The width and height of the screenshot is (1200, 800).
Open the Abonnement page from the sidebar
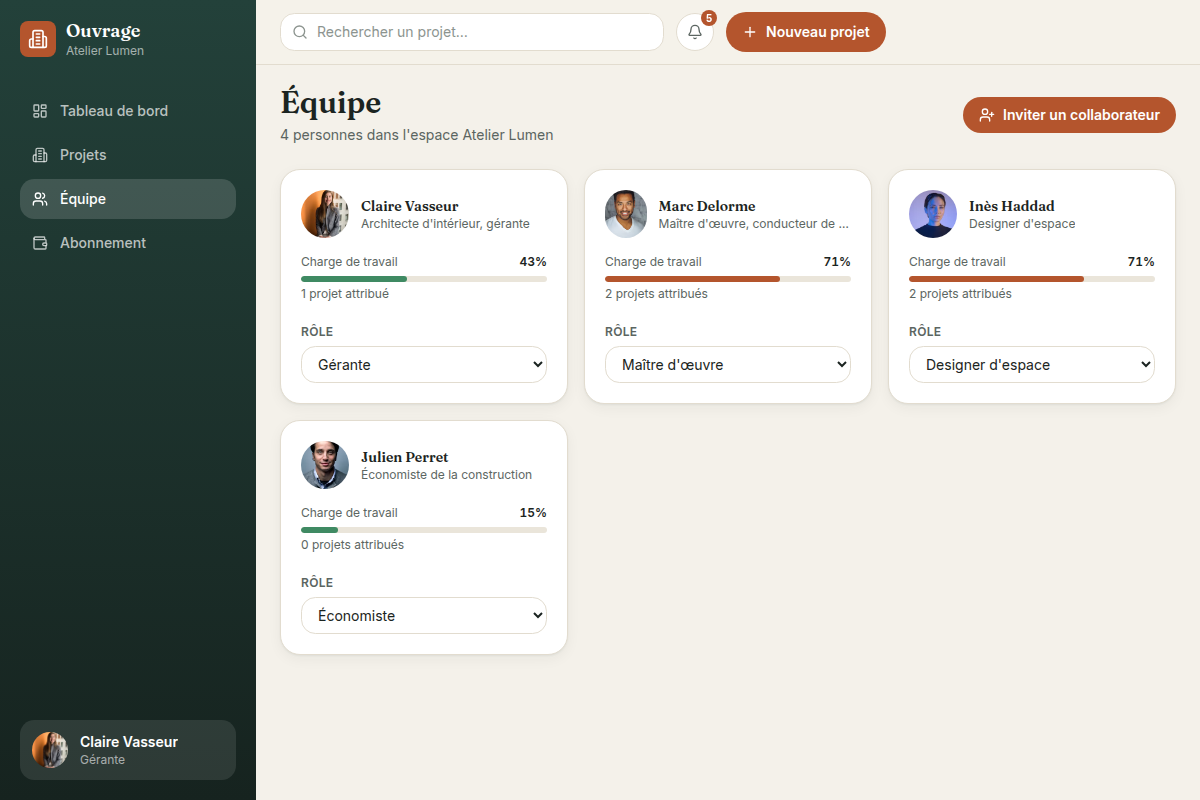tap(128, 243)
